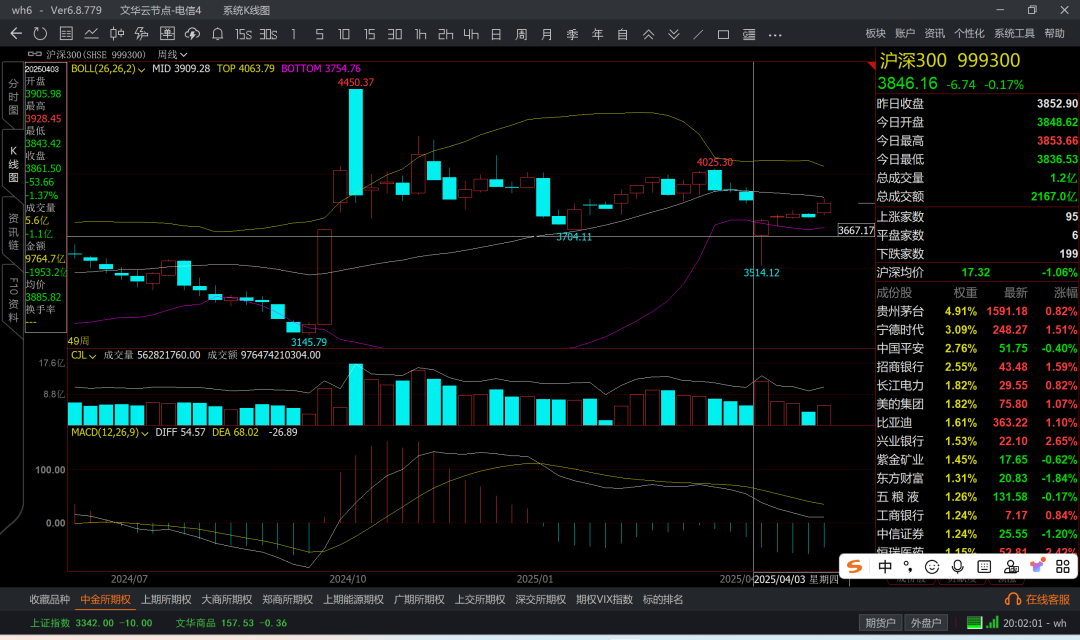Open the quote list table icon

[x=66, y=34]
